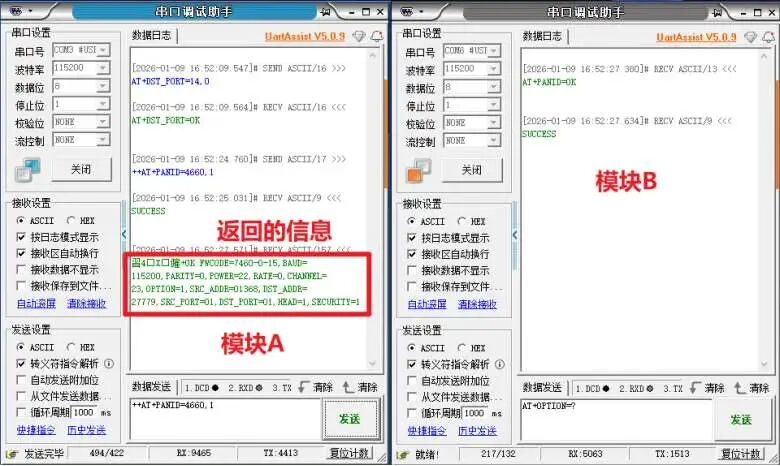Click the pin icon in left title bar

coord(325,11)
